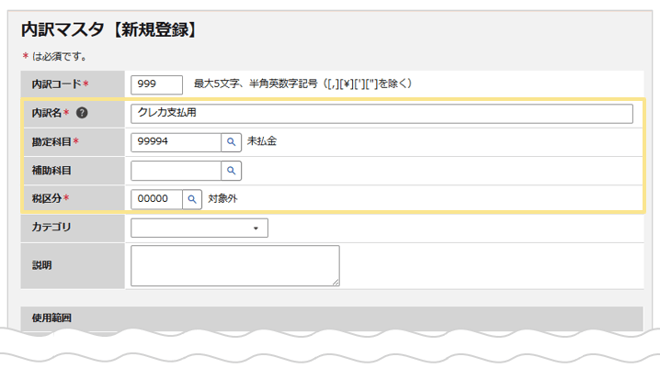The width and height of the screenshot is (660, 368).
Task: Select the 内訳マスタ【新規登録】 title
Action: pyautogui.click(x=109, y=30)
